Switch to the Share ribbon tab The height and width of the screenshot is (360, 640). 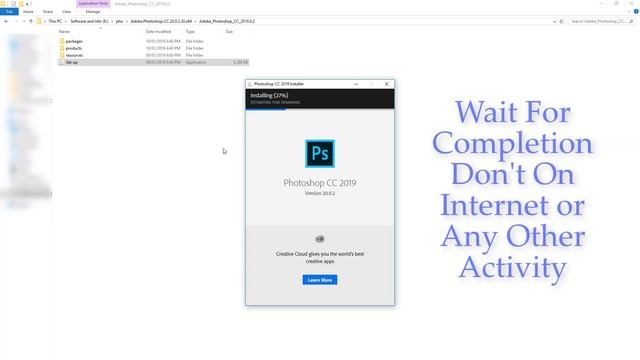(x=48, y=11)
